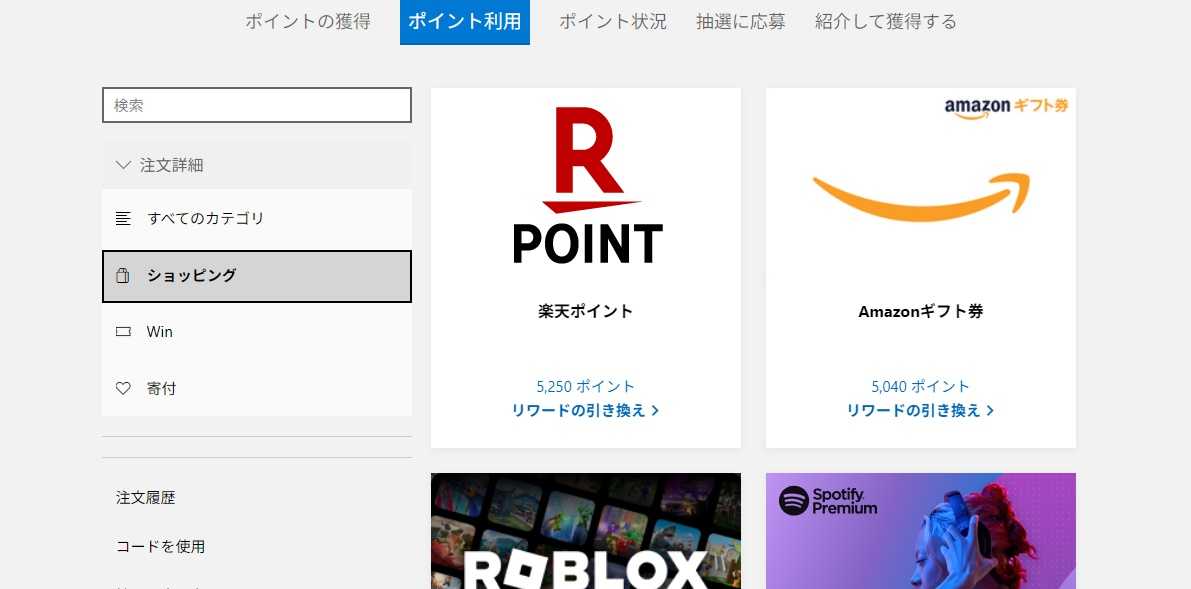Click the shopping bag icon
This screenshot has height=589, width=1191.
[123, 276]
